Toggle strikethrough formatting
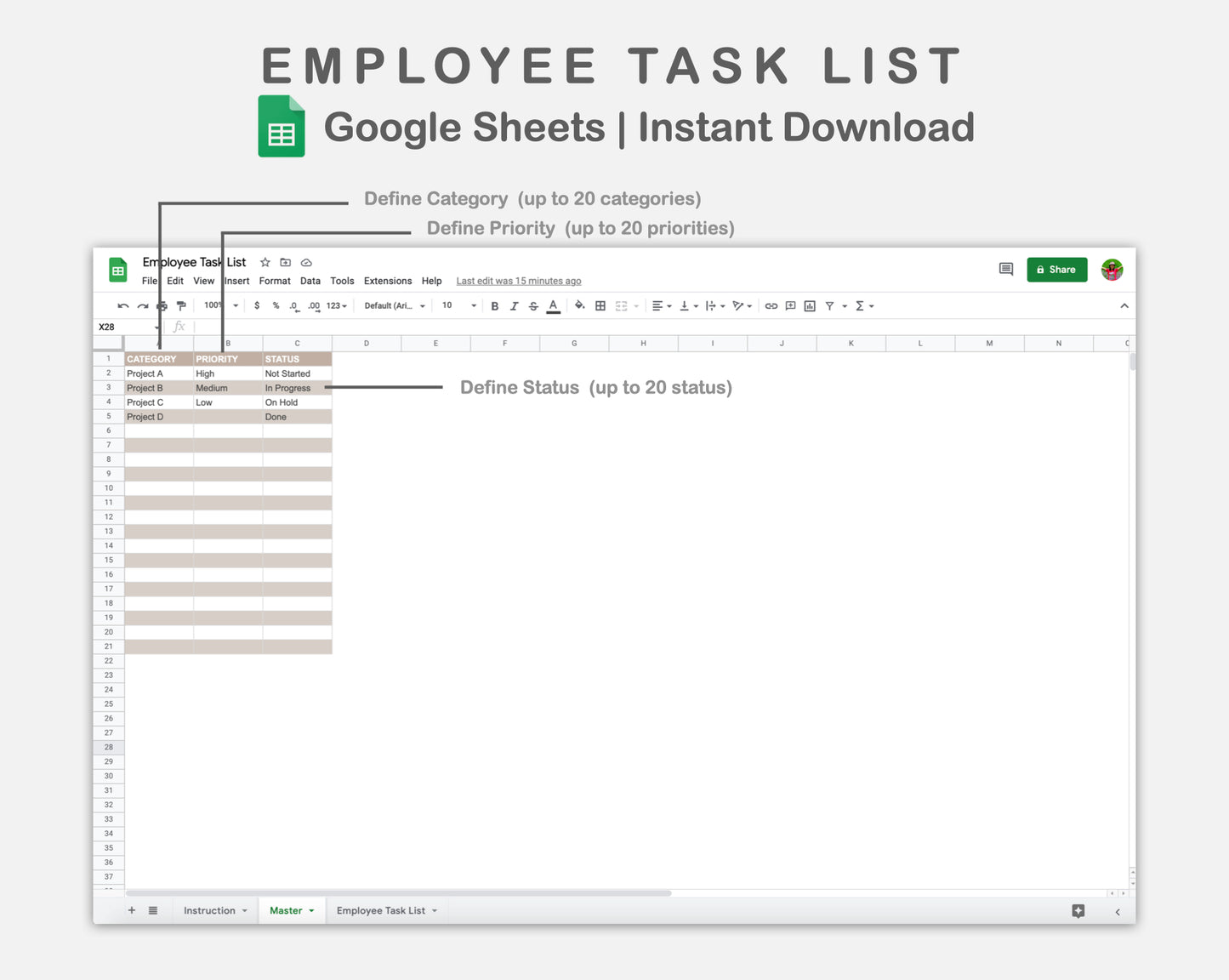This screenshot has width=1229, height=980. point(533,306)
